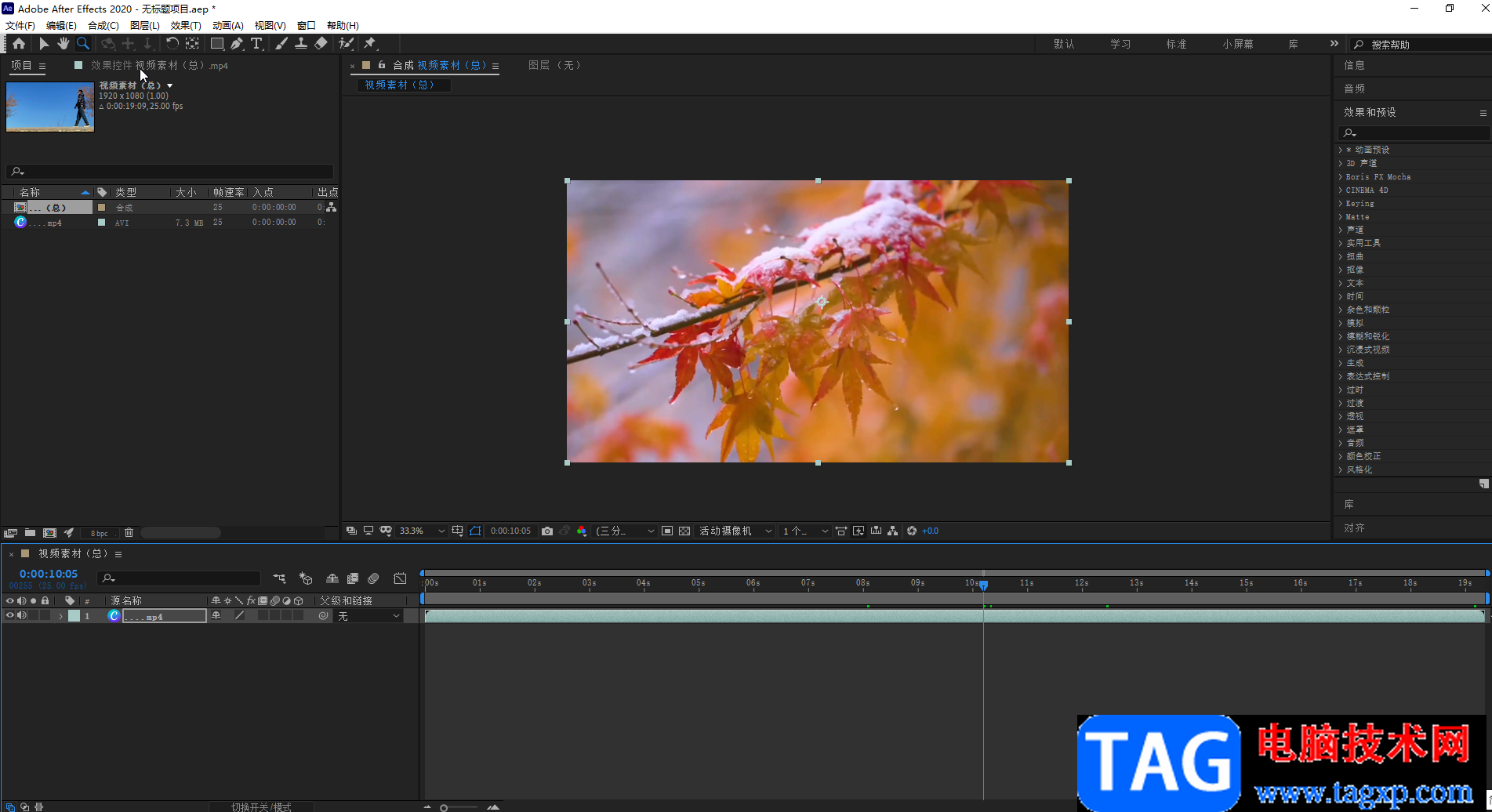Screen dimensions: 1492x812
Task: Switch to the 标准 workspace
Action: 1176,45
